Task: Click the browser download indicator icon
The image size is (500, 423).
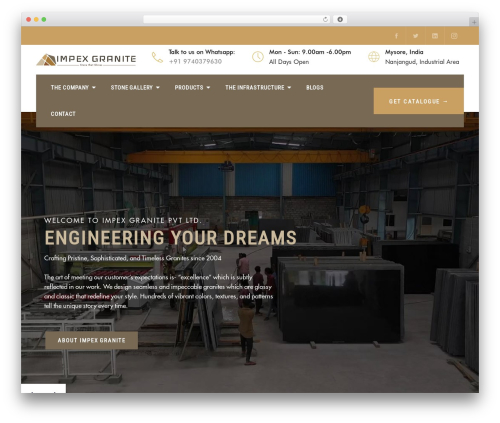Action: pos(340,19)
